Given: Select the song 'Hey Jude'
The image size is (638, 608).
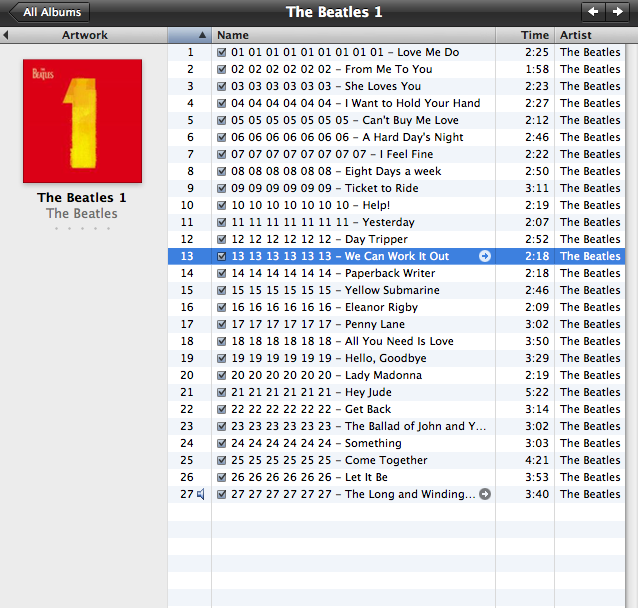Looking at the screenshot, I should tap(311, 392).
